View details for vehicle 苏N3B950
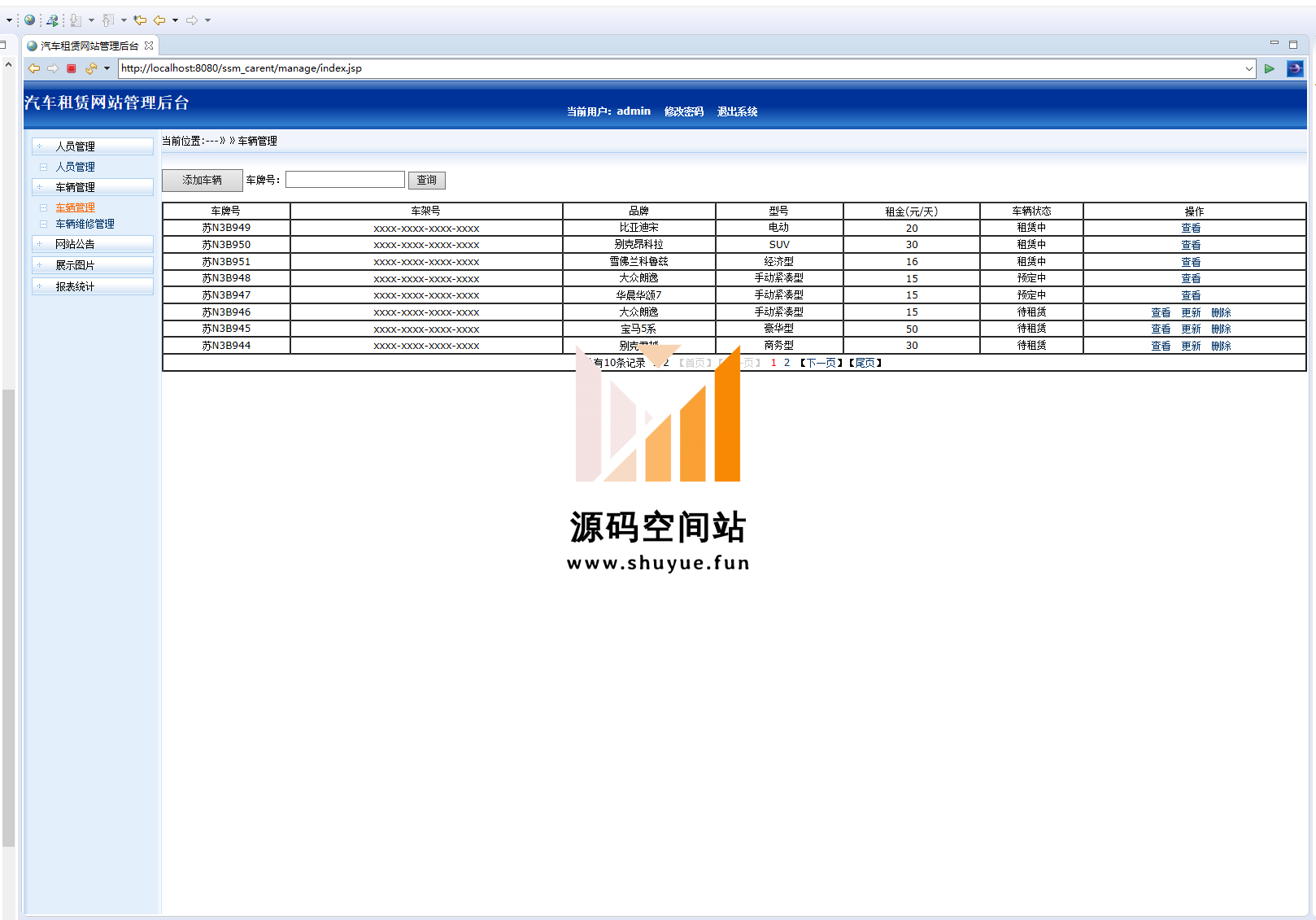 pos(1191,245)
